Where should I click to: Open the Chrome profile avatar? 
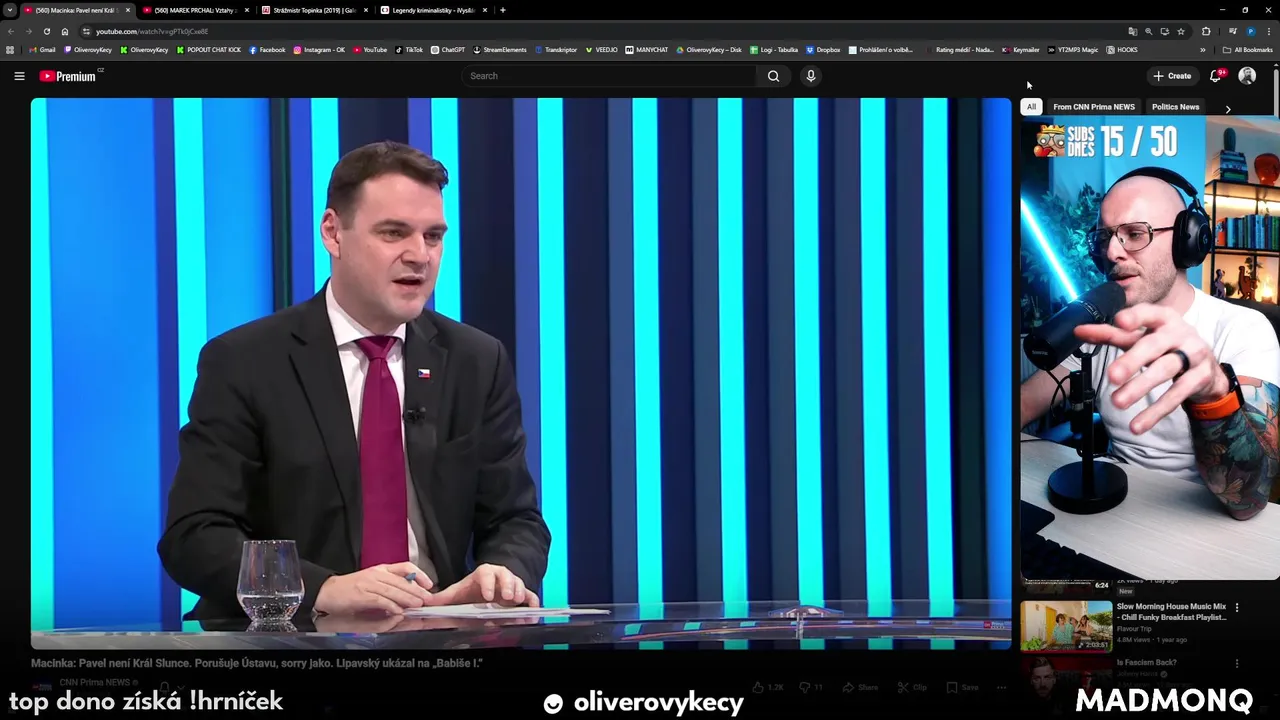pyautogui.click(x=1250, y=32)
